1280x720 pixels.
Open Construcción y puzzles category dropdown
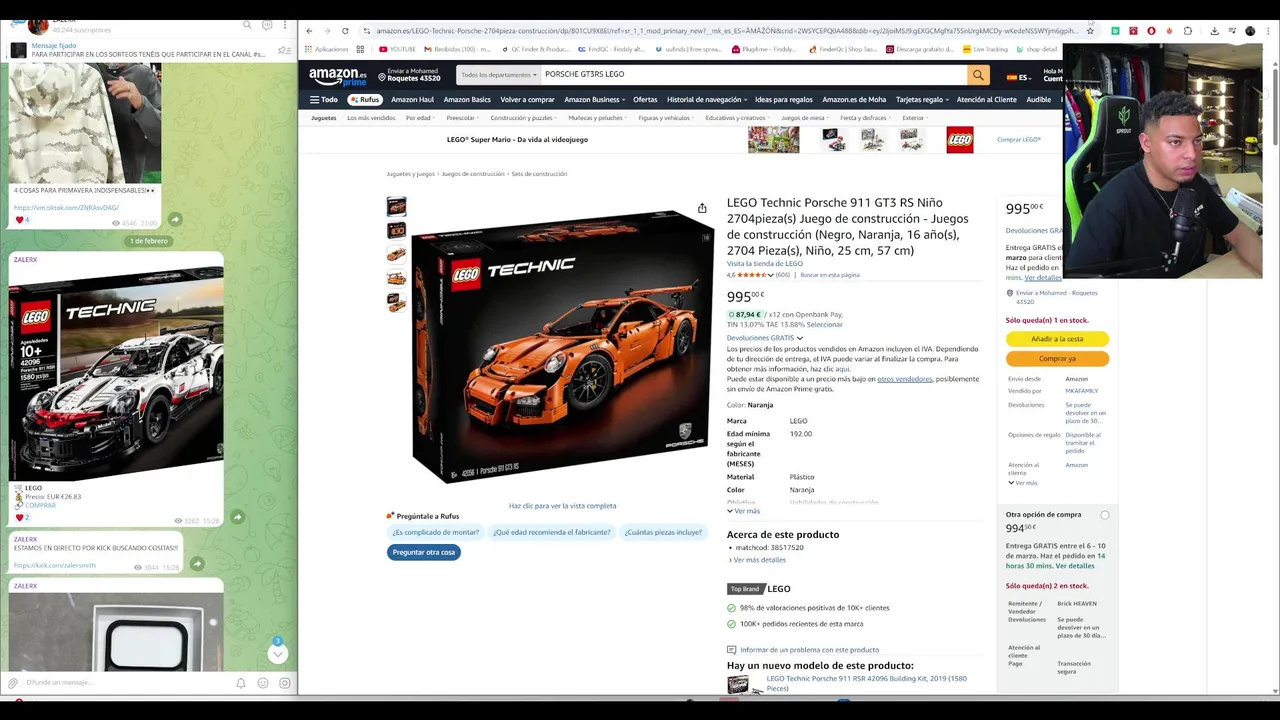523,118
